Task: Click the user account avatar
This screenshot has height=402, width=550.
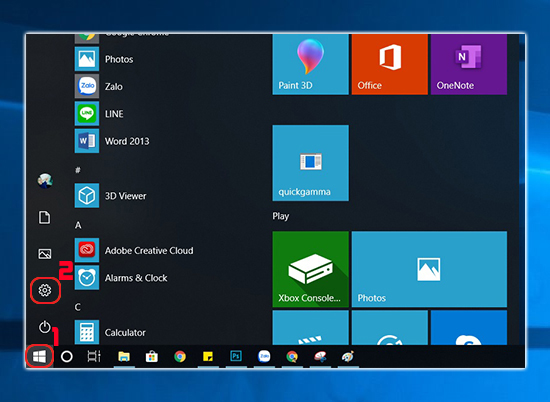Action: [45, 181]
